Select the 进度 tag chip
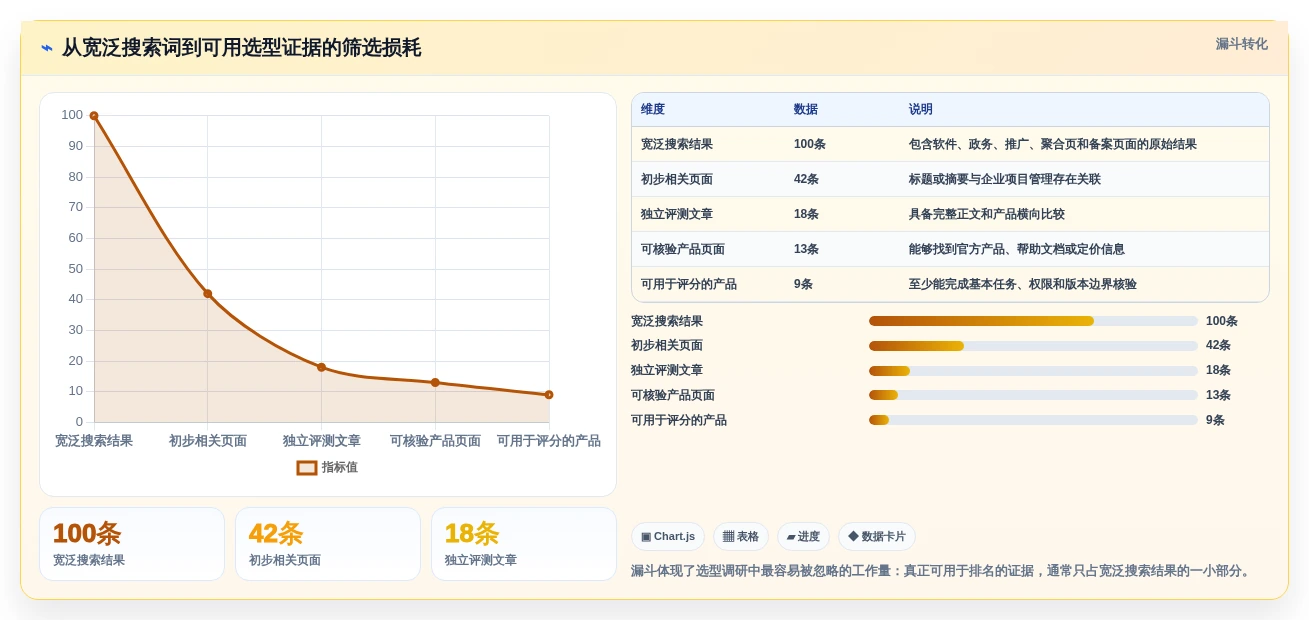 pyautogui.click(x=803, y=537)
